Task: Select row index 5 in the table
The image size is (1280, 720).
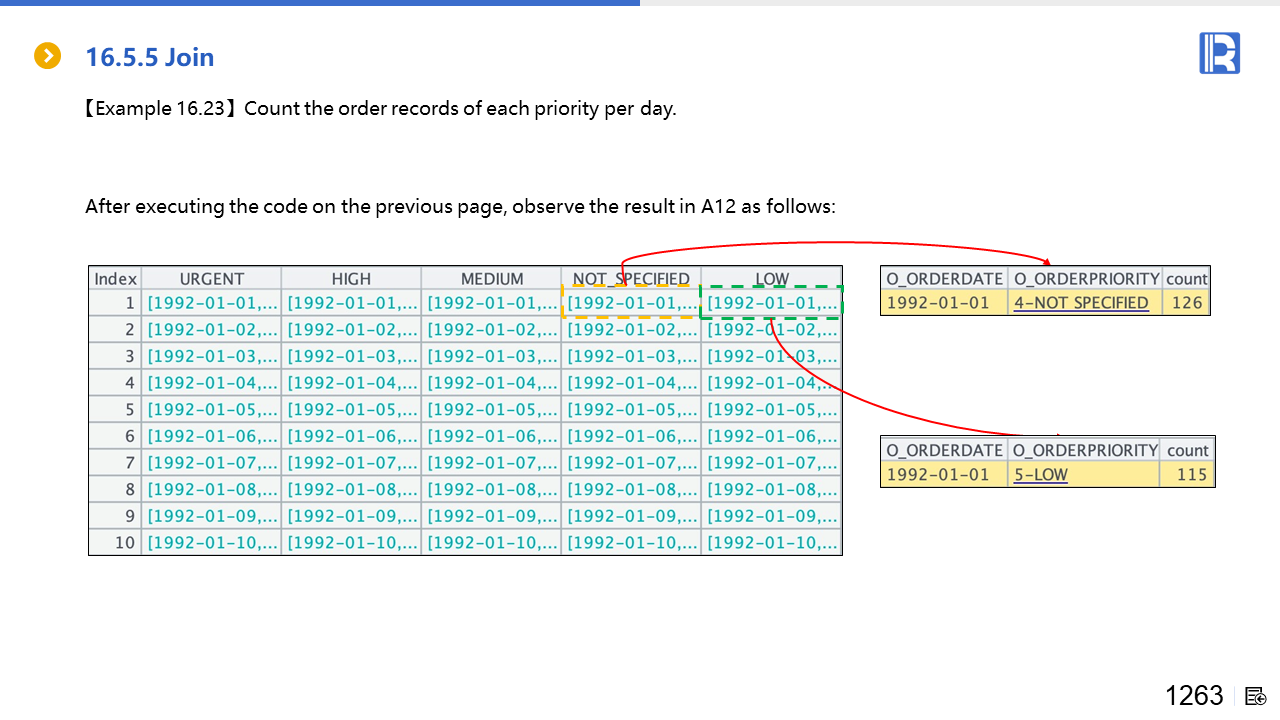Action: (x=116, y=409)
